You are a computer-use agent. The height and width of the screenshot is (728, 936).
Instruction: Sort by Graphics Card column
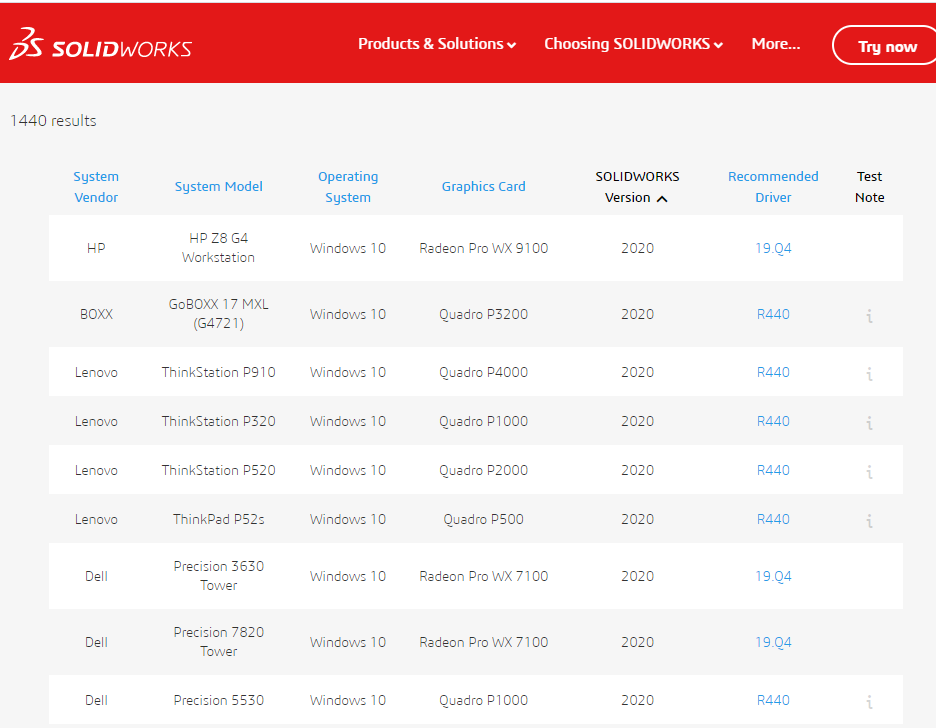(484, 187)
